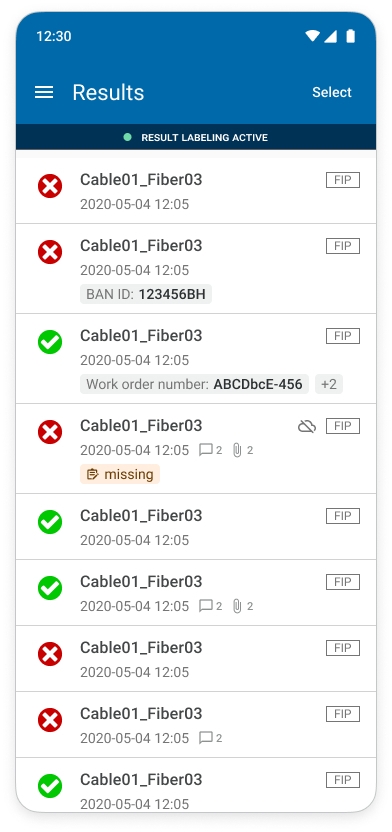The height and width of the screenshot is (832, 392).
Task: Tap the FIP badge on first result
Action: 343,180
